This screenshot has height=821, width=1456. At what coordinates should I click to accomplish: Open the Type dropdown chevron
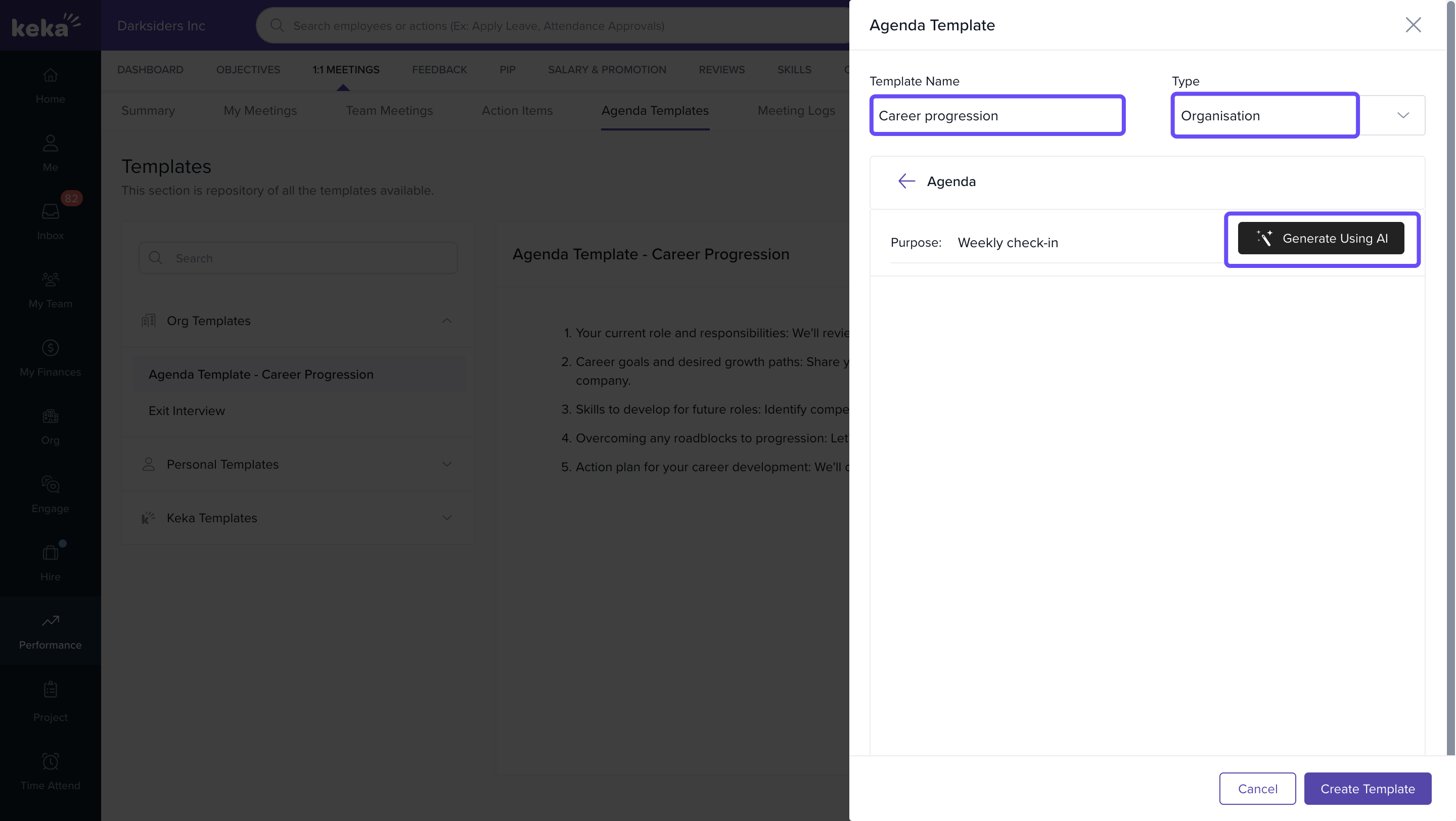[x=1402, y=115]
